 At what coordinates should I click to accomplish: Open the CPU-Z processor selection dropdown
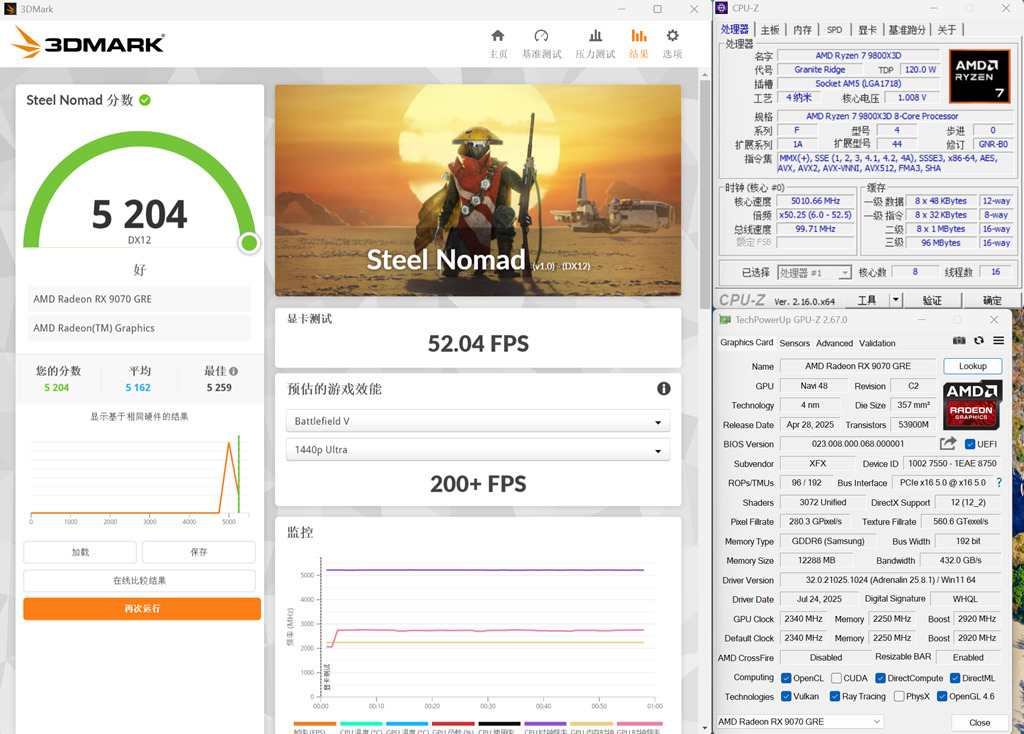pos(814,272)
